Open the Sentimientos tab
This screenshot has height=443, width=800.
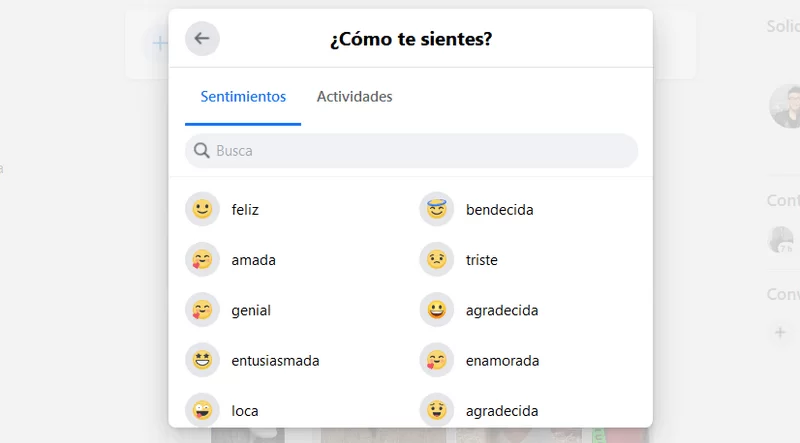pos(243,96)
